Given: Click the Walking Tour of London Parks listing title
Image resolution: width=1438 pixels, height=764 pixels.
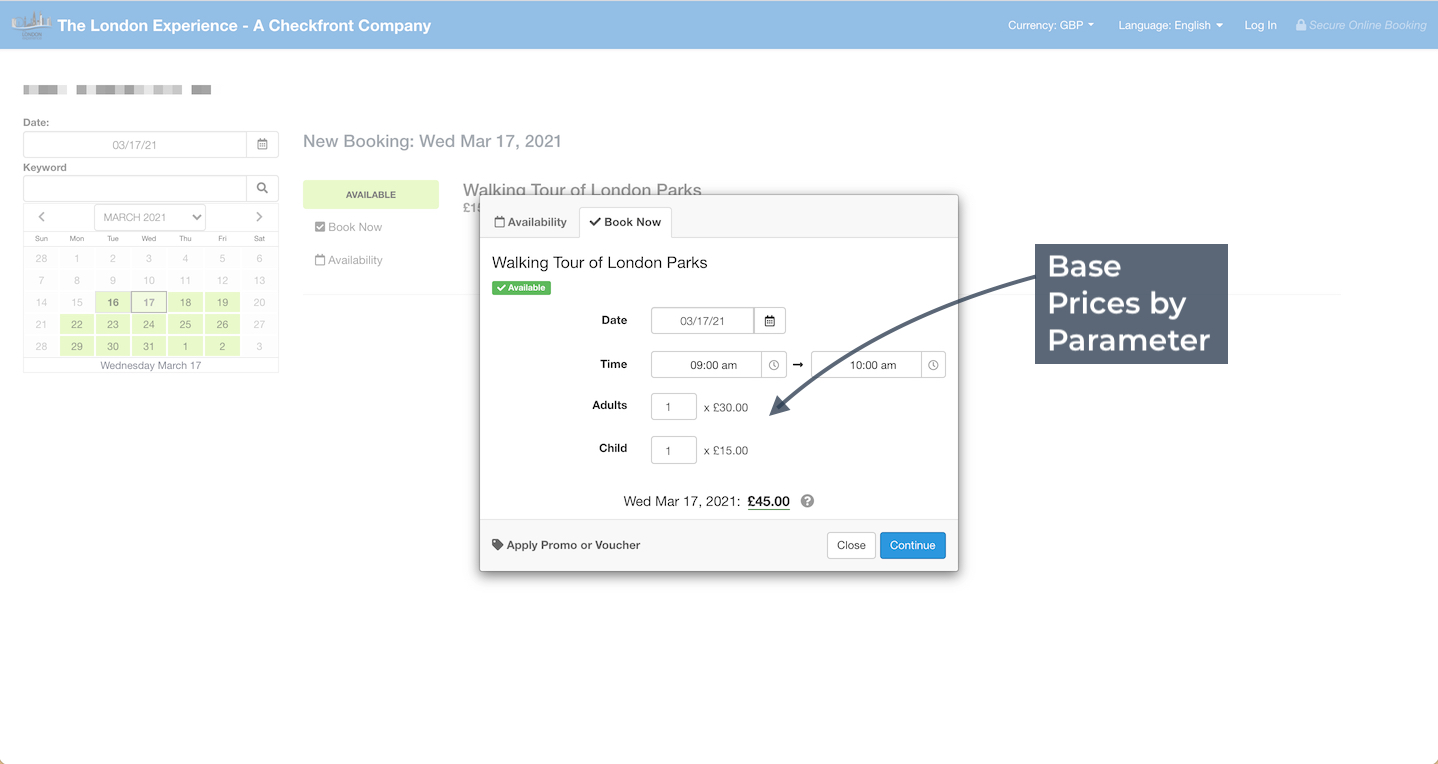Looking at the screenshot, I should pos(582,189).
